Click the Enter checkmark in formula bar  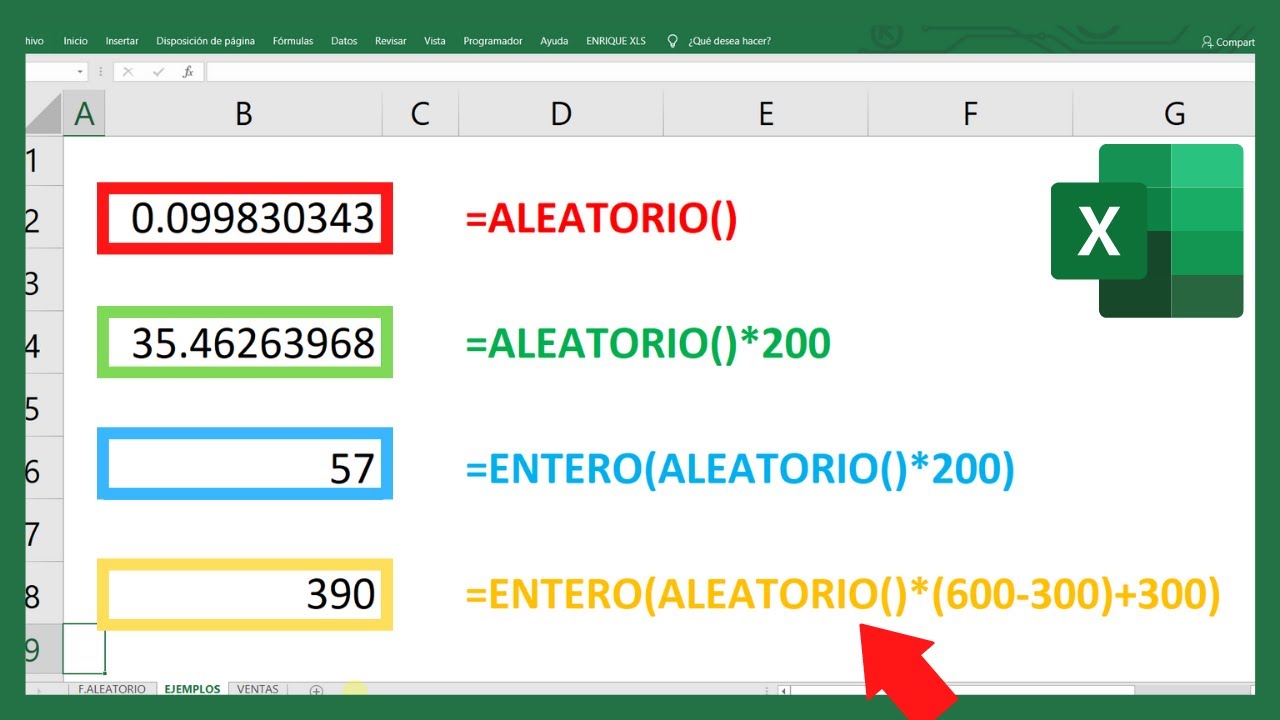point(158,72)
